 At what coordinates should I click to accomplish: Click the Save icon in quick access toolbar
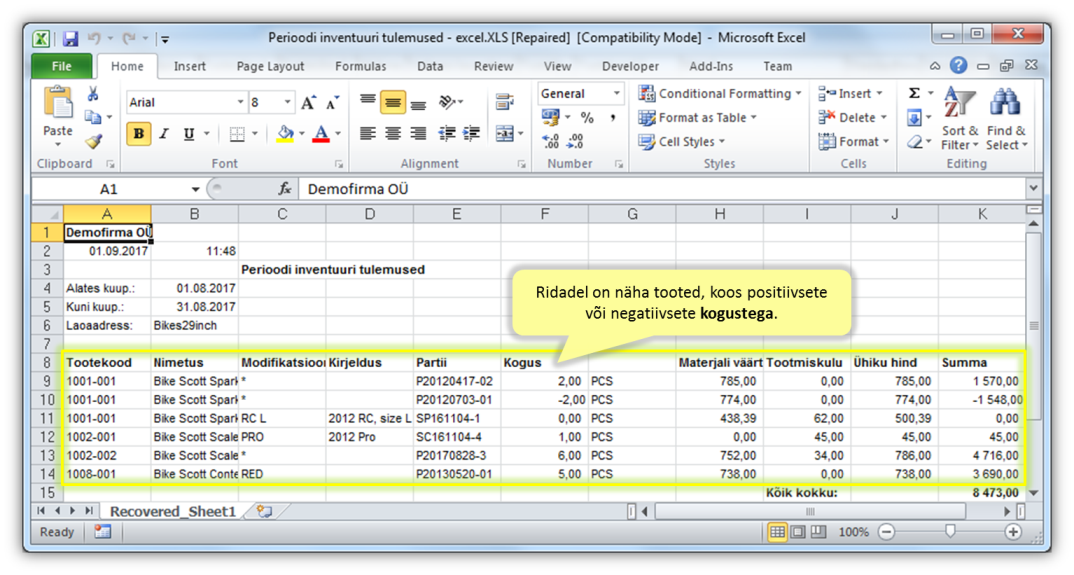click(70, 38)
